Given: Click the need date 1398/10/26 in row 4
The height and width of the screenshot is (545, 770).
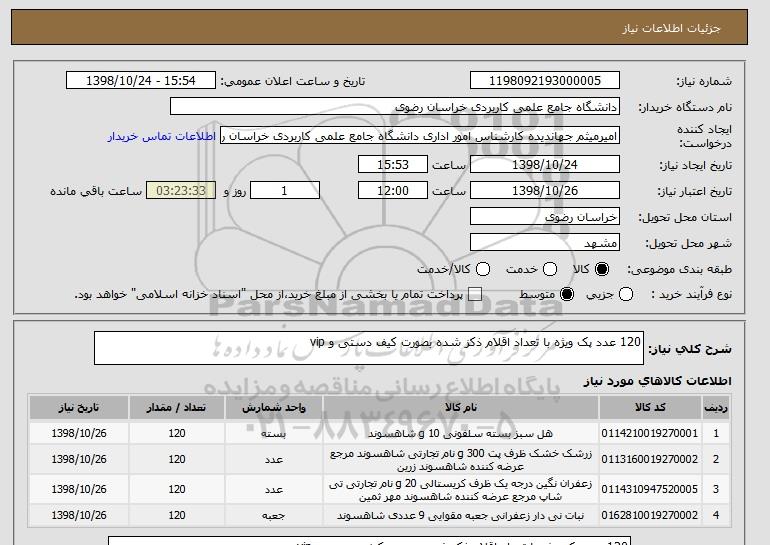Looking at the screenshot, I should click(x=79, y=515).
